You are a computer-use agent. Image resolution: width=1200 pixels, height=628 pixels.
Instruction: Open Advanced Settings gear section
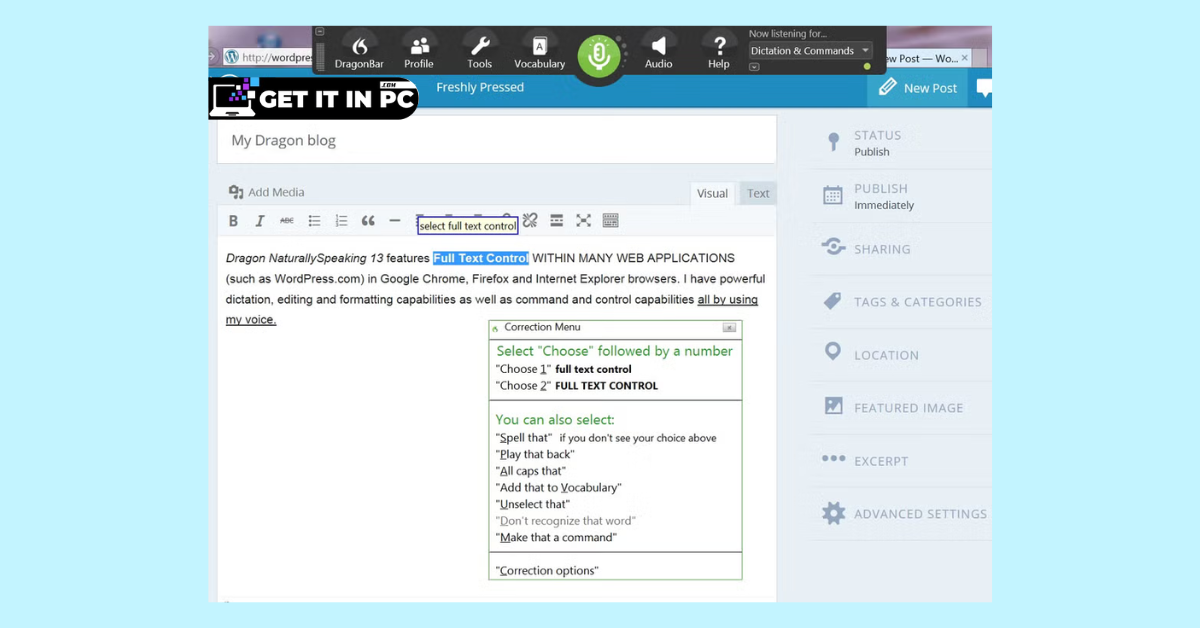coord(902,513)
